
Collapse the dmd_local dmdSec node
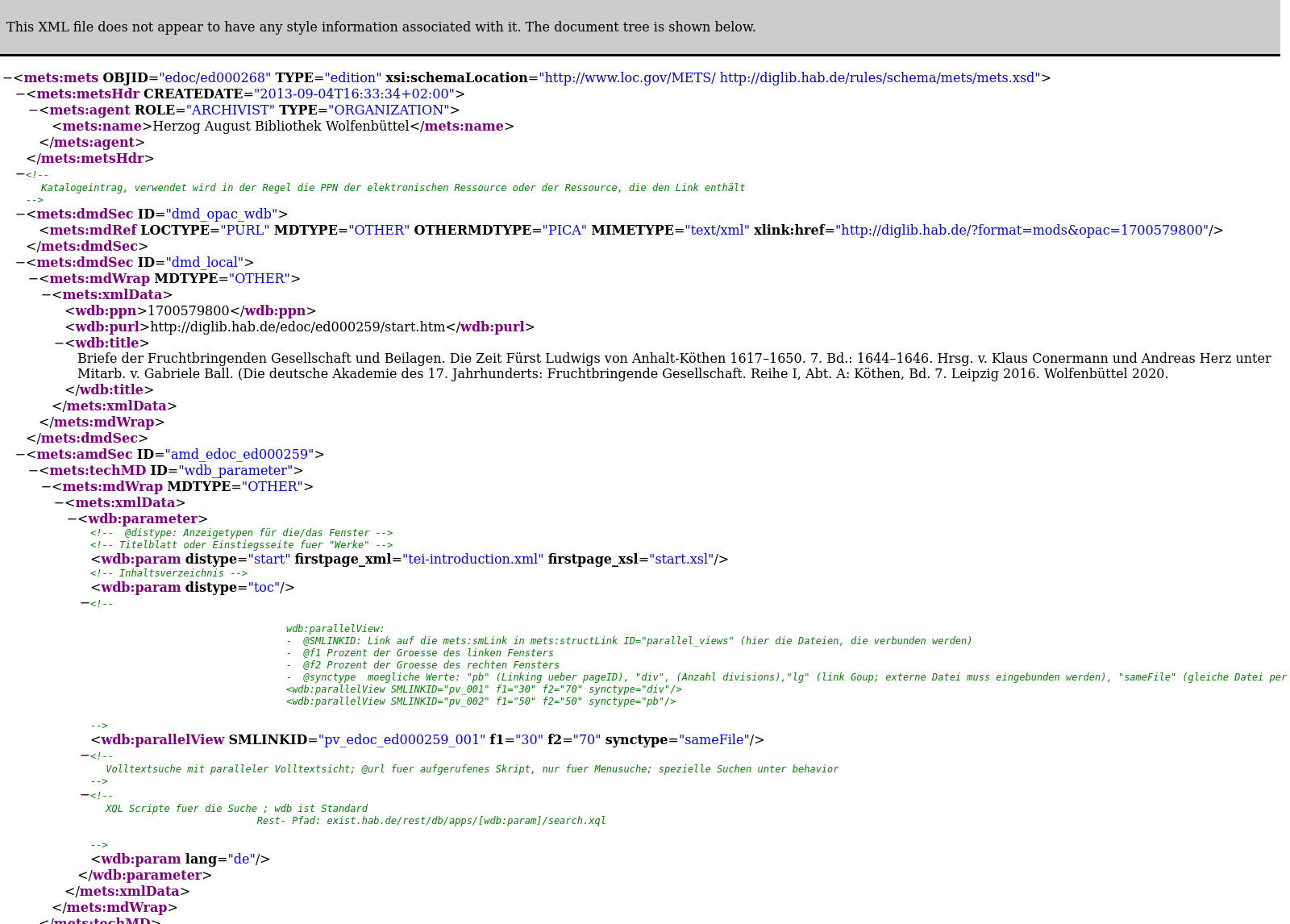point(20,263)
